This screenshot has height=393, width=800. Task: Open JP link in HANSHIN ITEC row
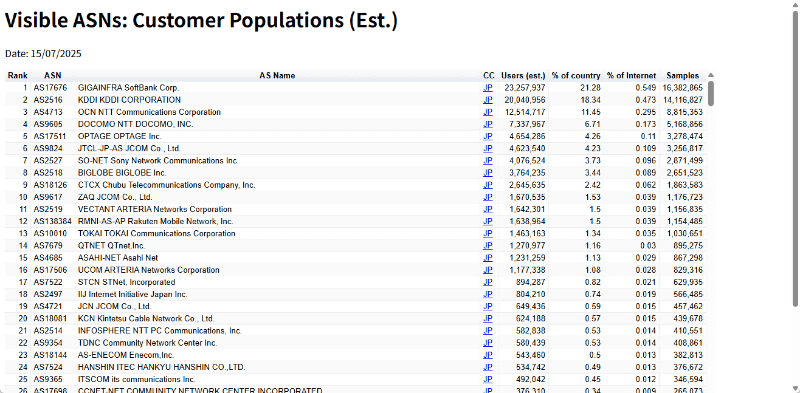488,367
